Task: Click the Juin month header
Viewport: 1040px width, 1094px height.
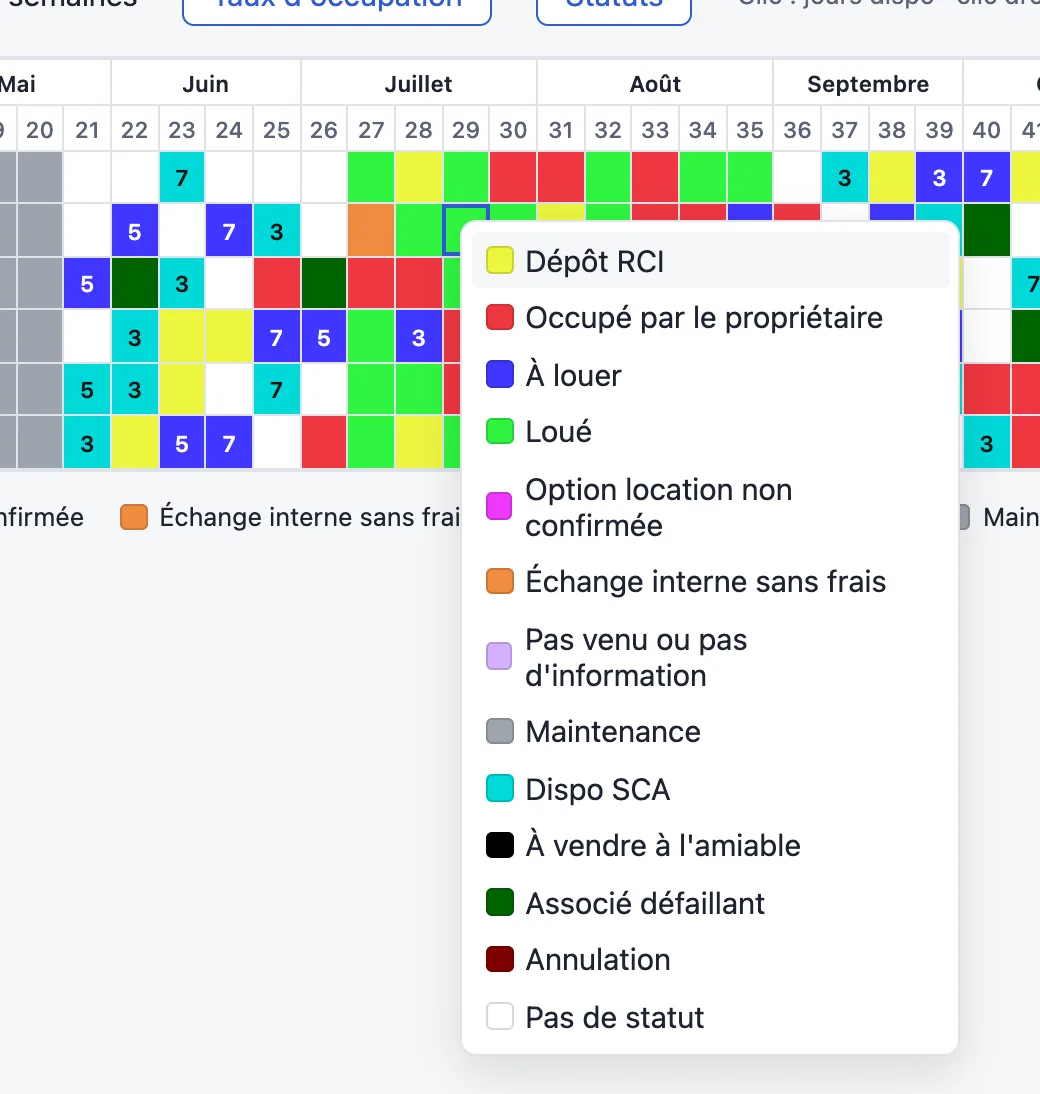Action: point(206,84)
